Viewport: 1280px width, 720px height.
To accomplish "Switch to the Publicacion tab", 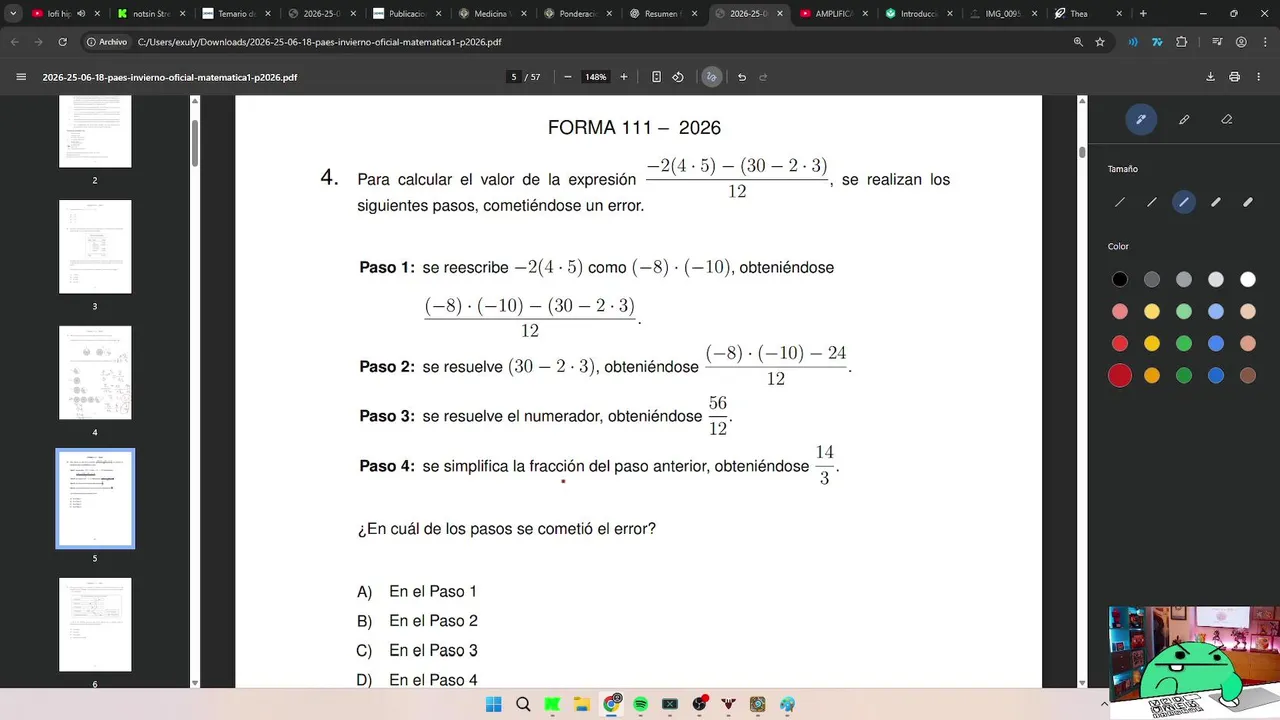I will pos(406,14).
